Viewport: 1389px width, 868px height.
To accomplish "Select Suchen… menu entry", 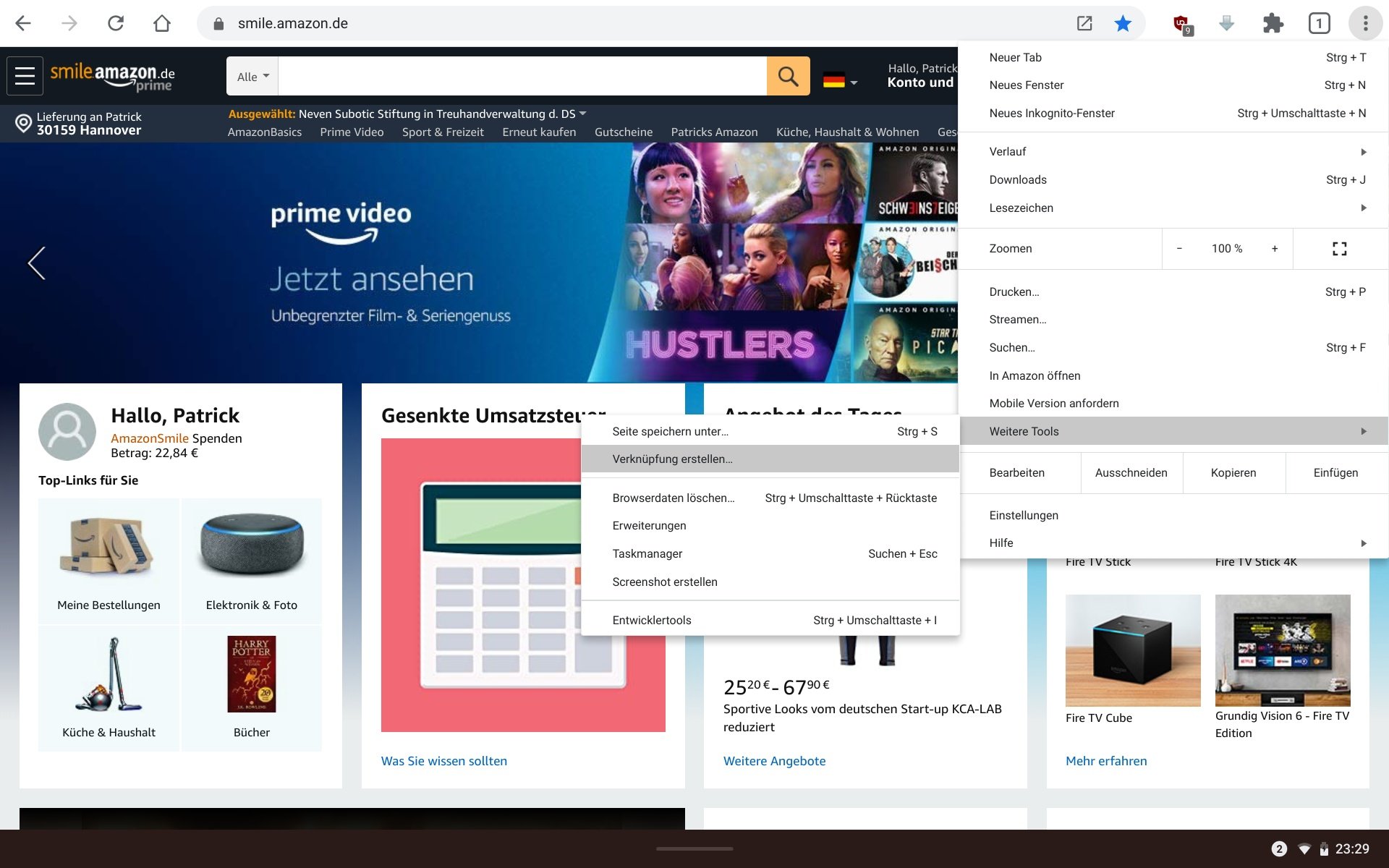I will [1173, 348].
